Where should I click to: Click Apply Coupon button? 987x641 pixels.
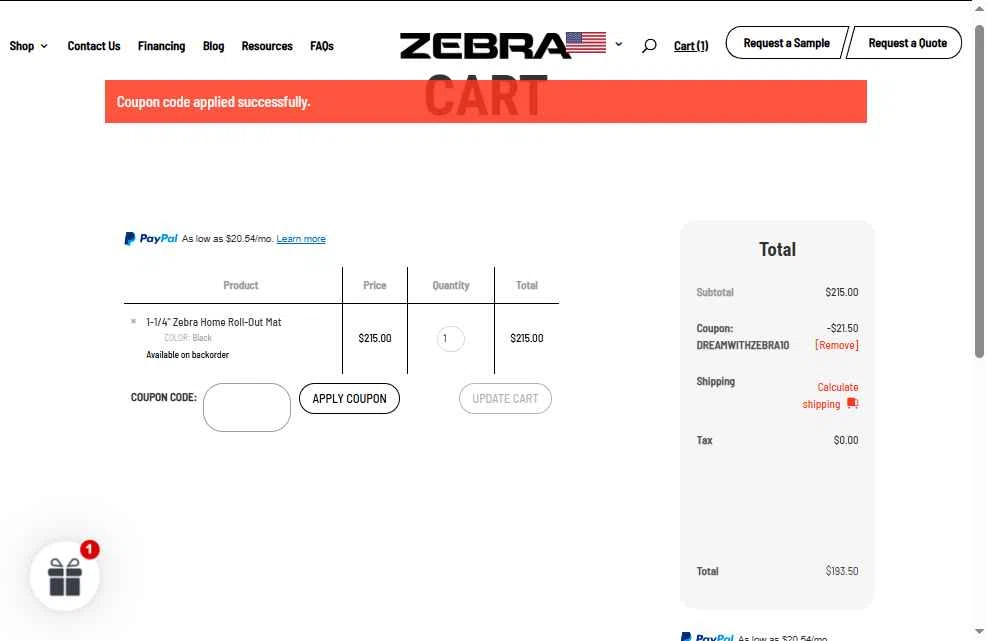pos(349,399)
